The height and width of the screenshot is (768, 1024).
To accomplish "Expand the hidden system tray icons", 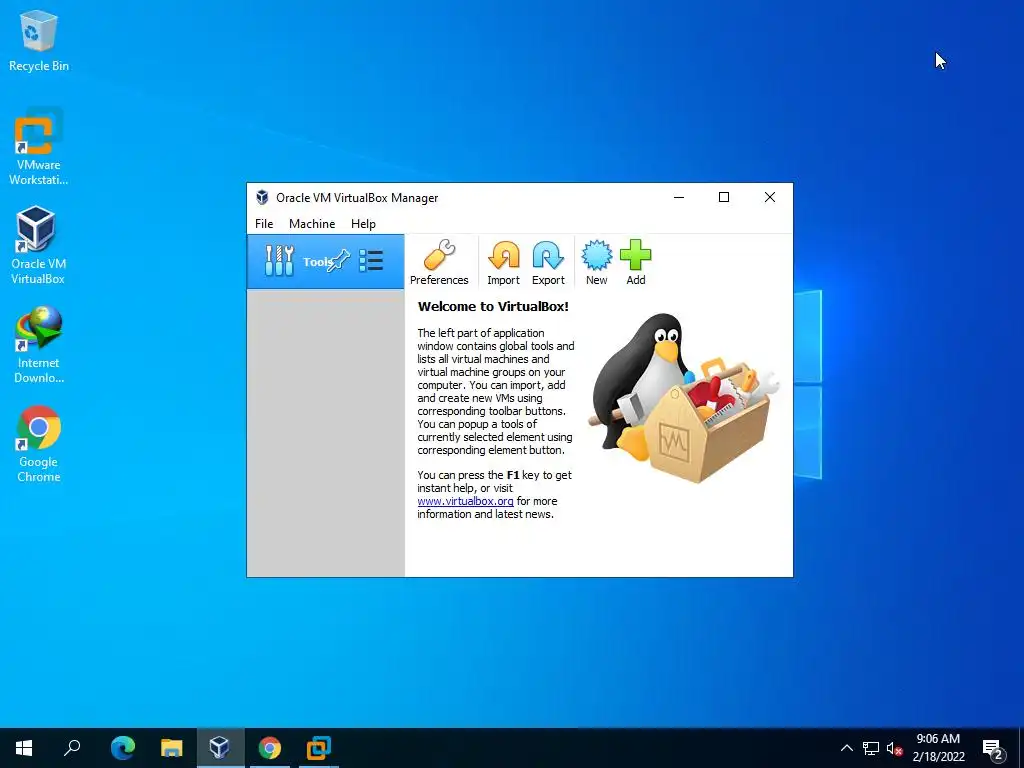I will tap(846, 748).
